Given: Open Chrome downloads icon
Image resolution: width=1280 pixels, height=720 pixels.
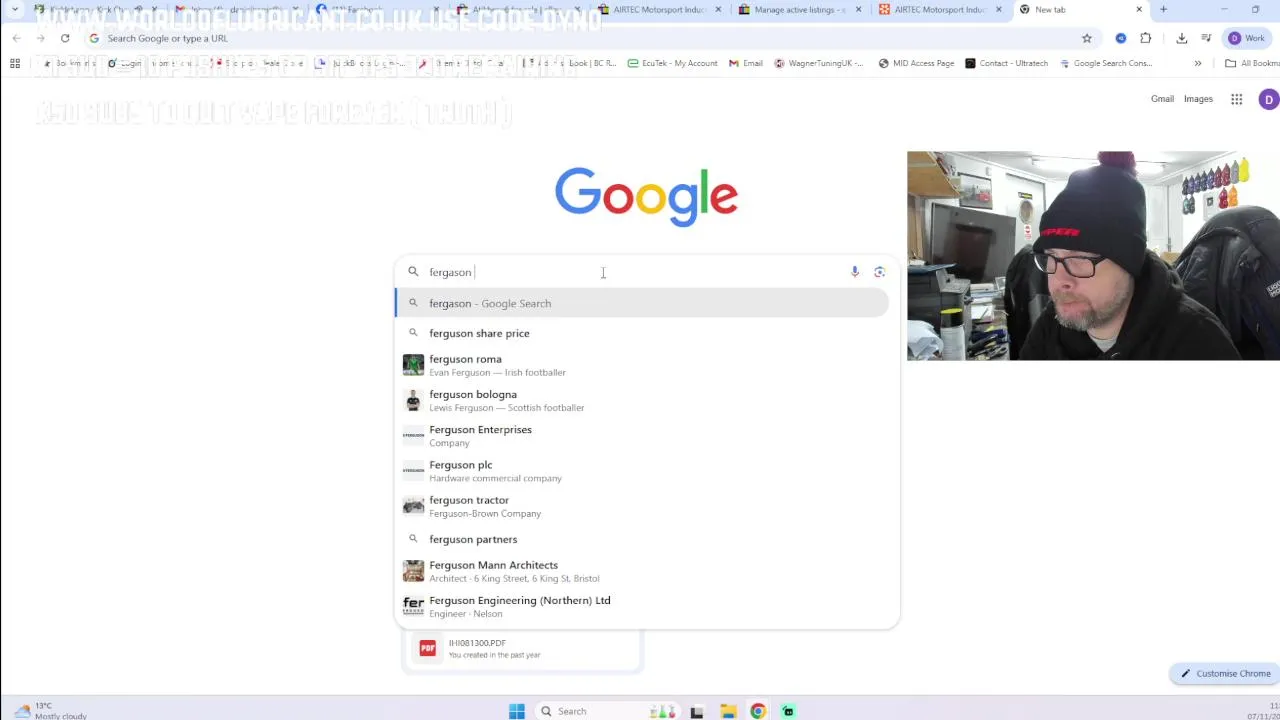Looking at the screenshot, I should click(x=1182, y=38).
